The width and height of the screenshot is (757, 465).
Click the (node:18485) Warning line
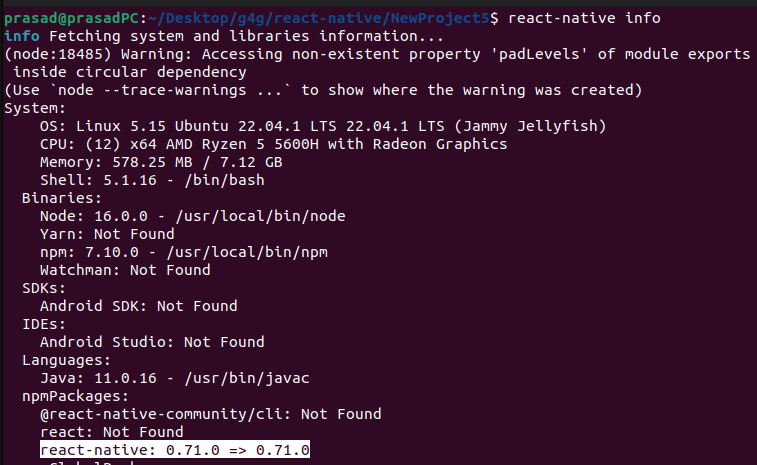(x=377, y=54)
